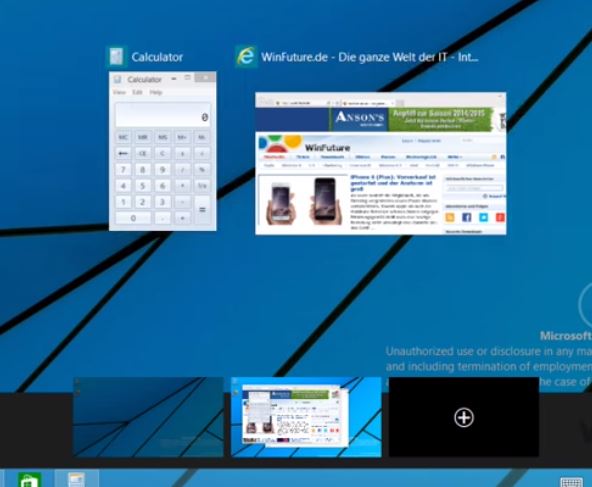Open the View menu in the Calculator preview
This screenshot has width=592, height=487.
(119, 92)
